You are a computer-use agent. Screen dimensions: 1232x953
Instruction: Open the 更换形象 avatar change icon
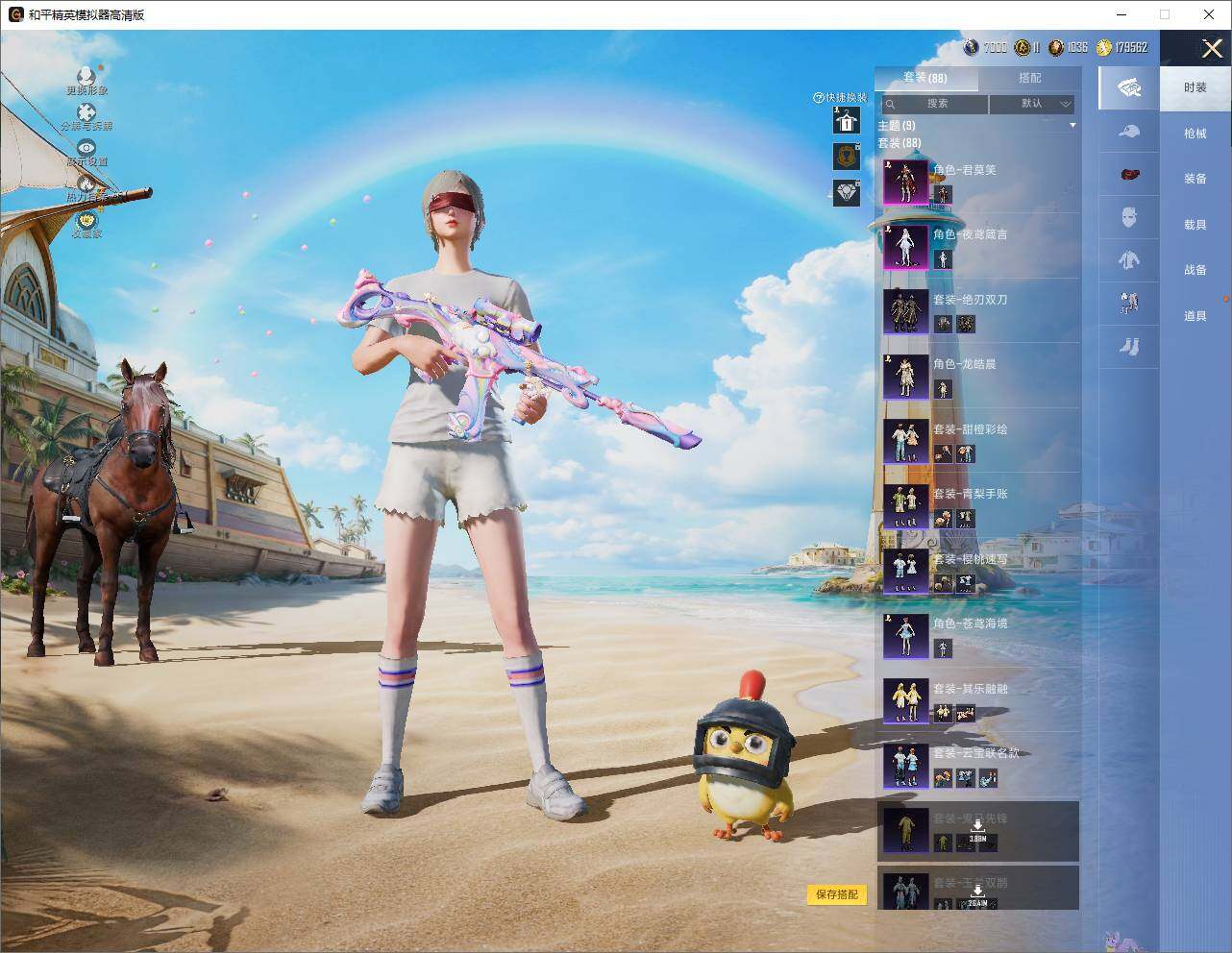(x=86, y=76)
